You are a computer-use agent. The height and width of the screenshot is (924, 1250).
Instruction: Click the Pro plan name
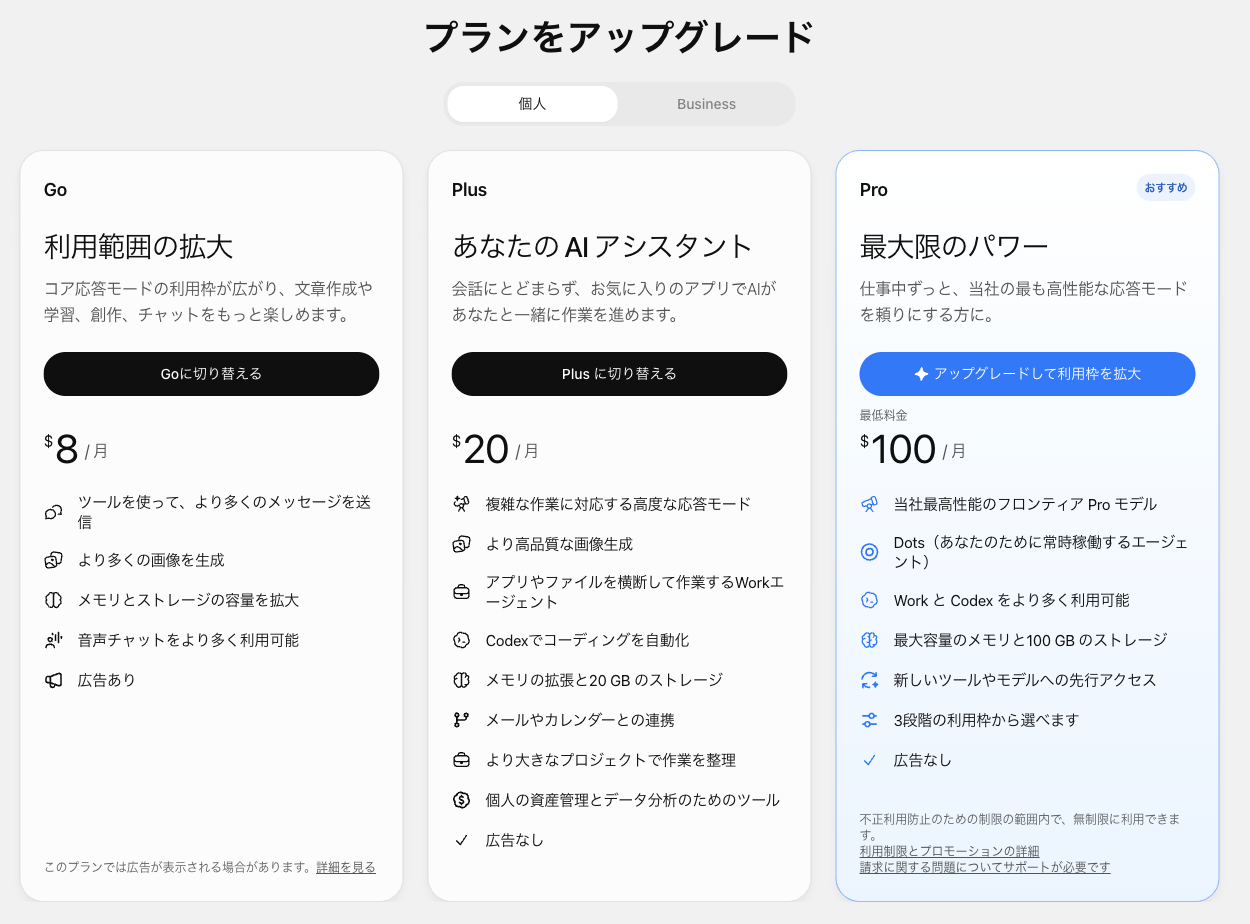point(873,190)
